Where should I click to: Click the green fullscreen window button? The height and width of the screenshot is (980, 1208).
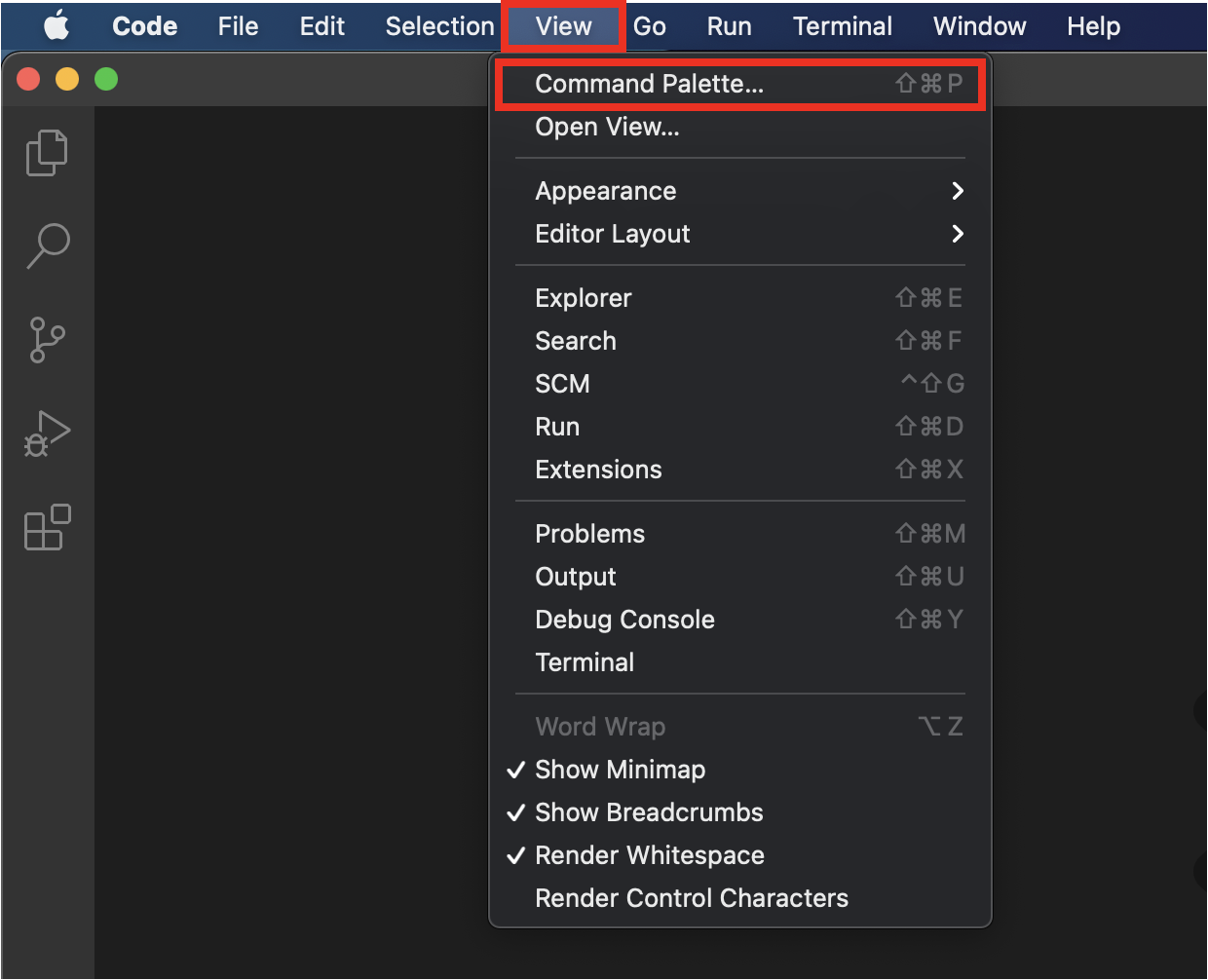point(106,79)
